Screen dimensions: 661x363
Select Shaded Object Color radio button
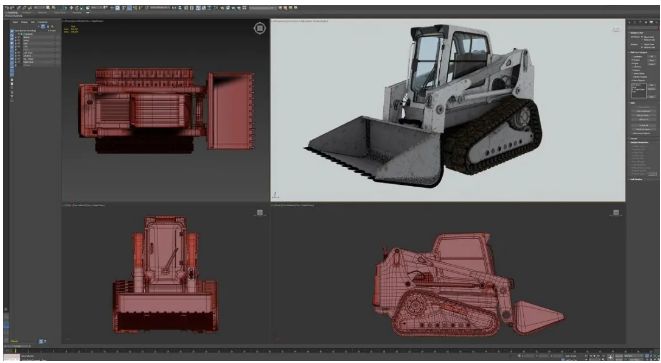[x=642, y=45]
